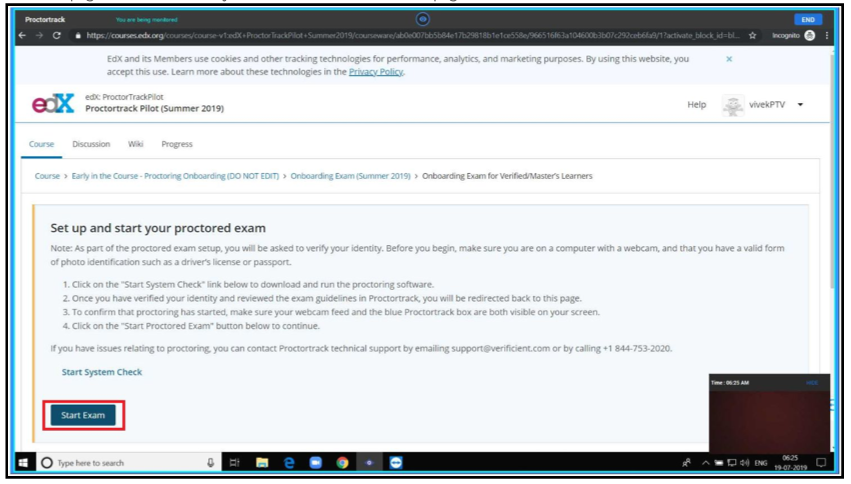
Task: Show hidden system tray icons
Action: click(706, 463)
